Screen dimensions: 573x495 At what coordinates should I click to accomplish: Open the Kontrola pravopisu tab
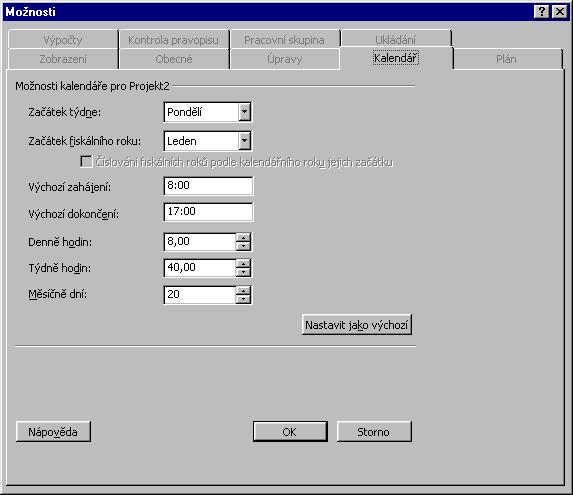click(174, 39)
